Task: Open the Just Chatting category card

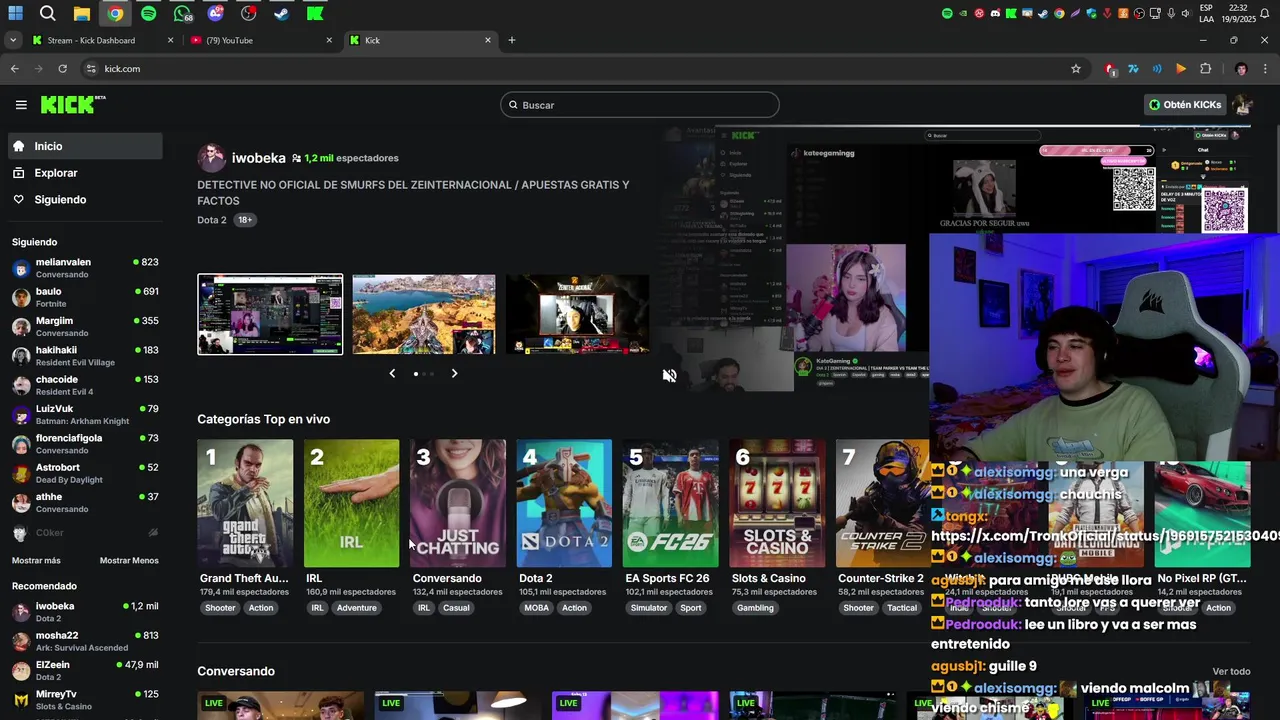Action: [458, 503]
